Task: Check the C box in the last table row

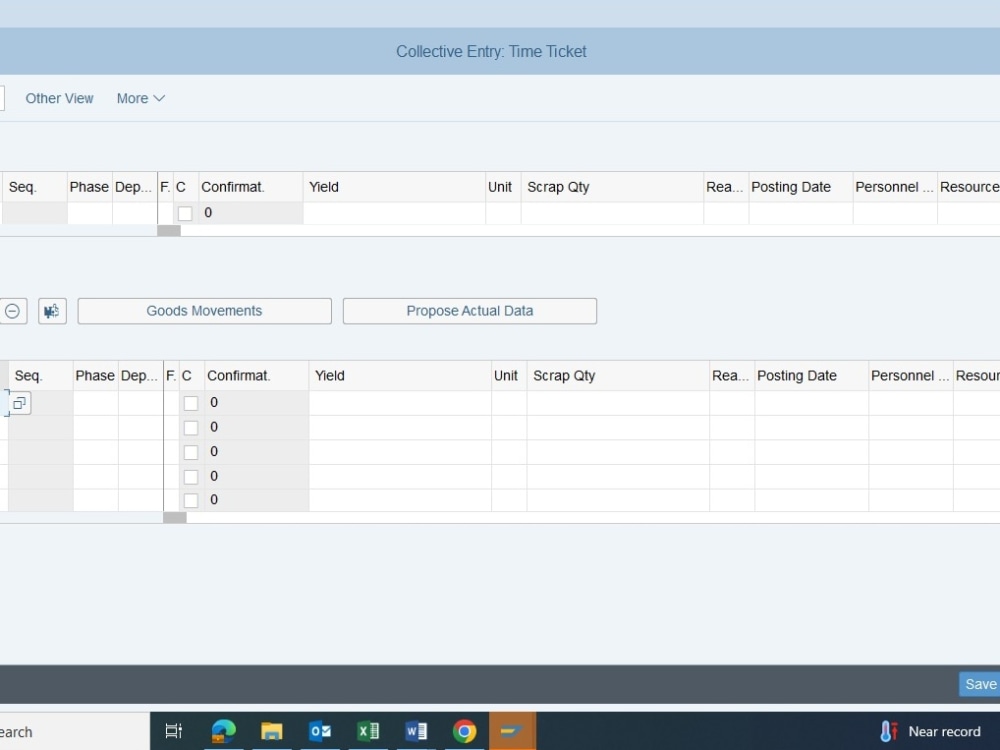Action: click(x=190, y=500)
